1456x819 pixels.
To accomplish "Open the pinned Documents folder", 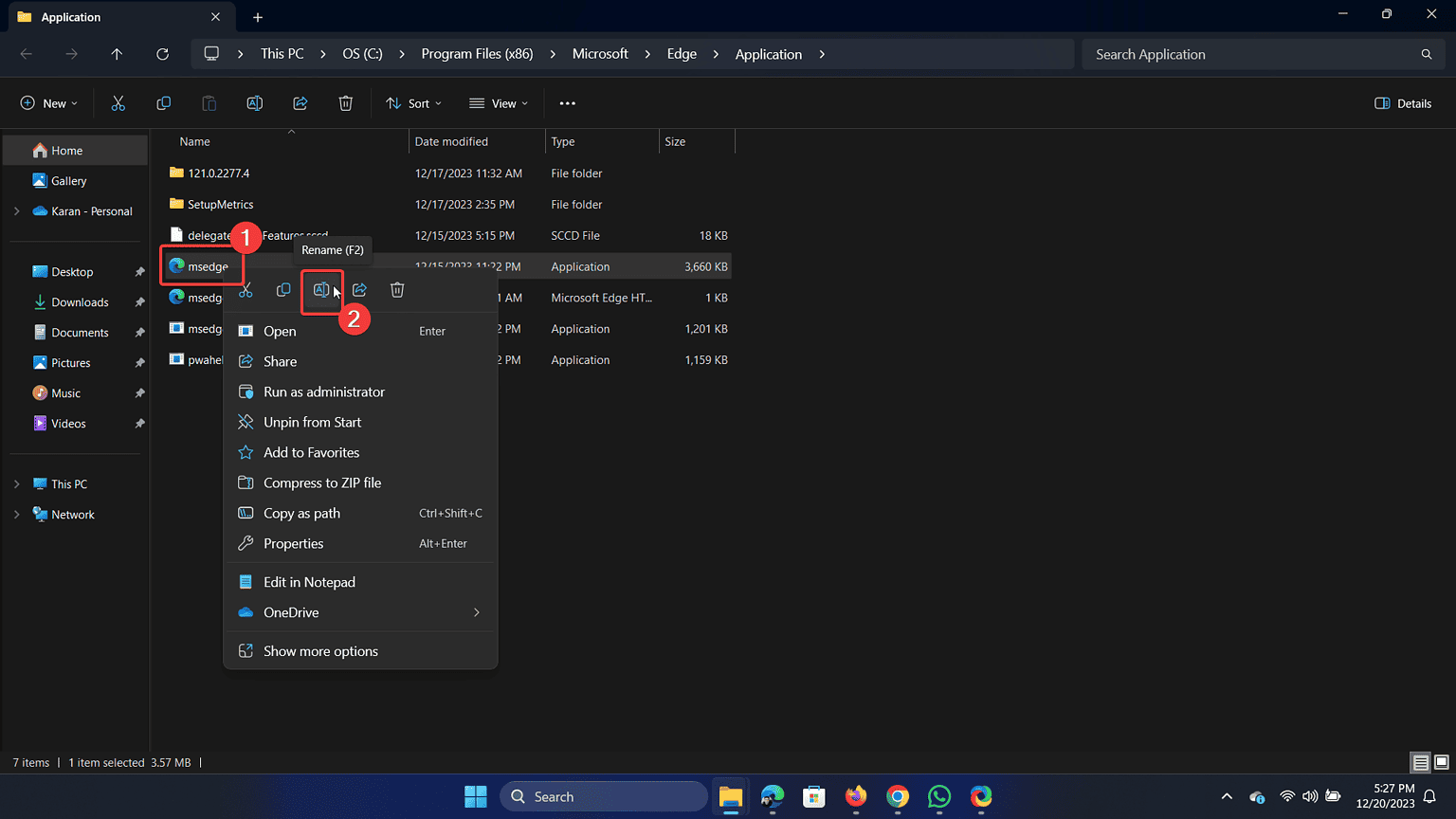I will click(x=76, y=333).
